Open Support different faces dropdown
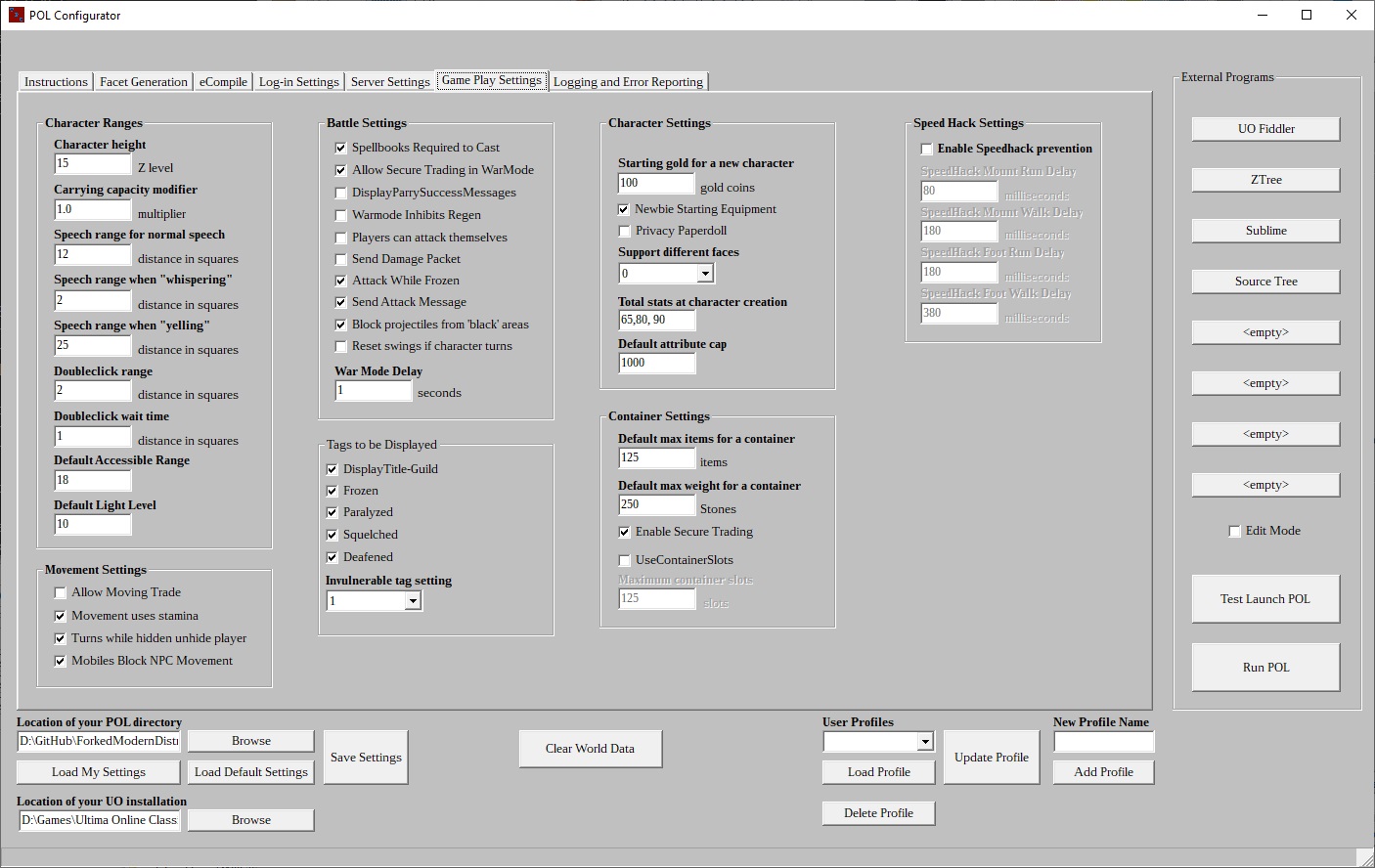The image size is (1375, 868). tap(705, 274)
